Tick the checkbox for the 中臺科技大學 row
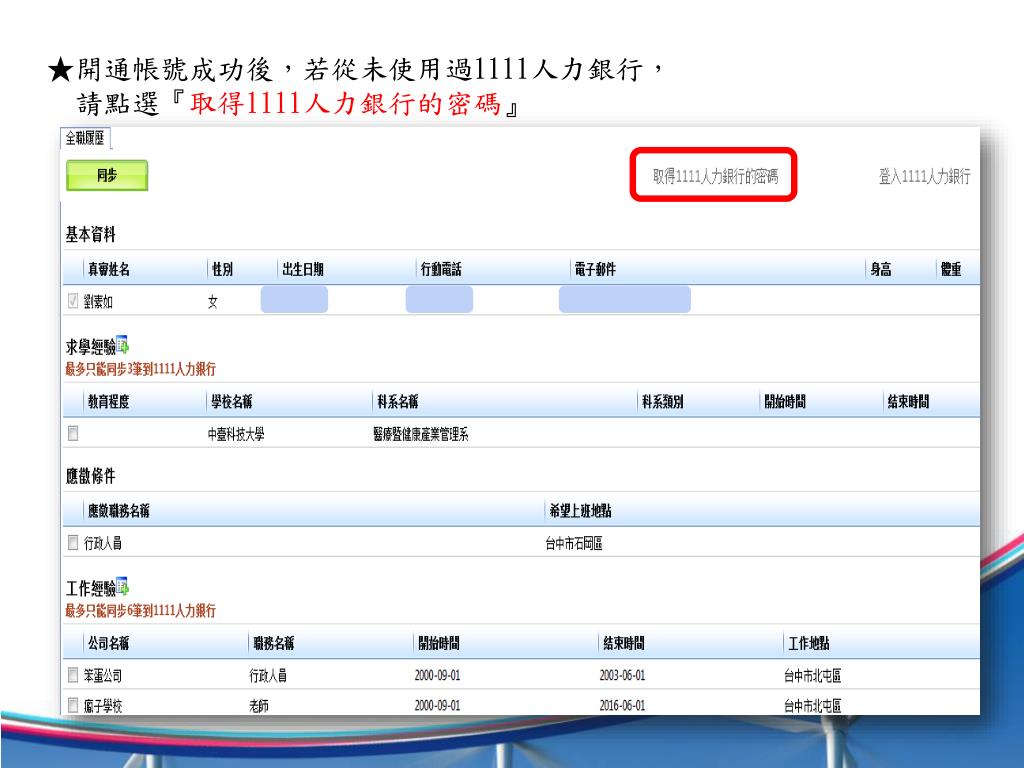Viewport: 1024px width, 768px height. pyautogui.click(x=73, y=433)
